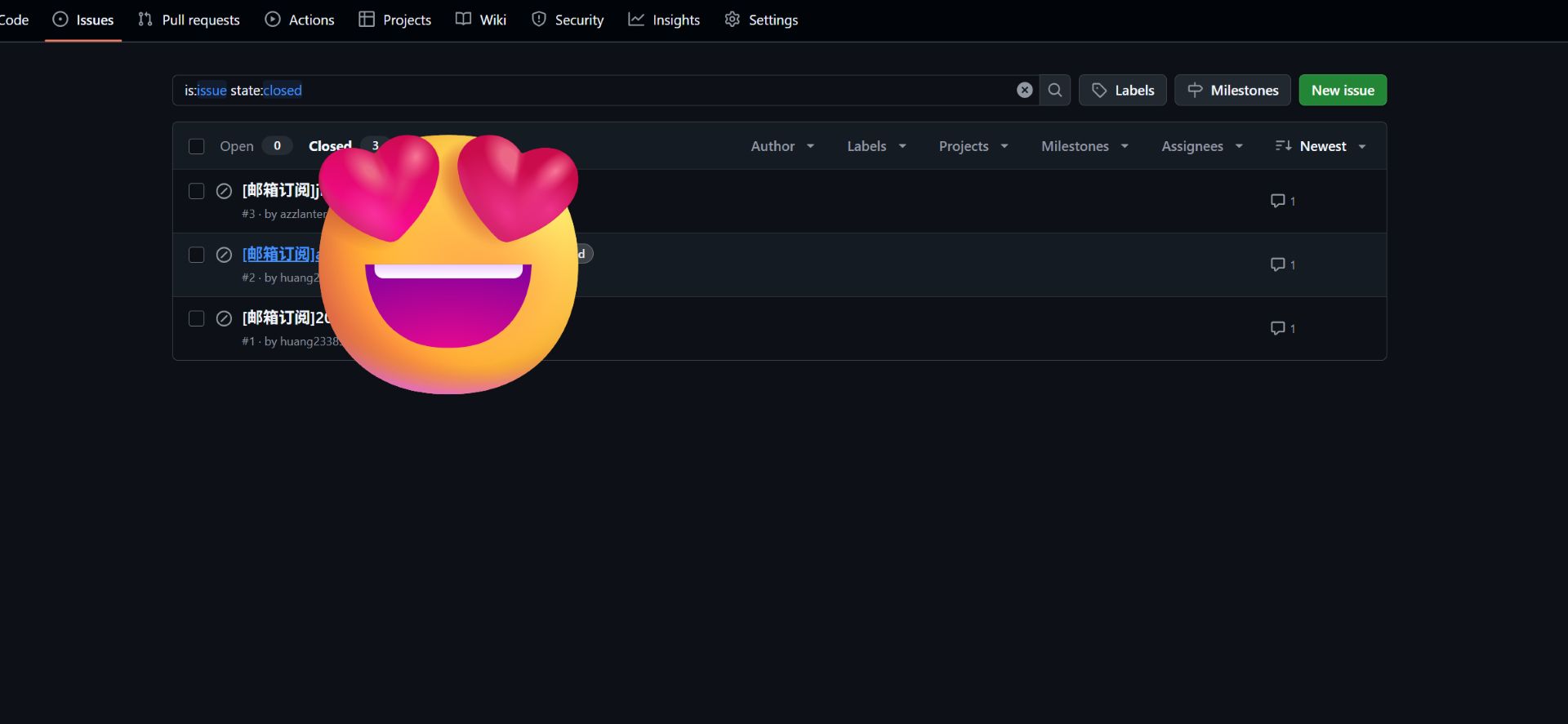The image size is (1568, 724).
Task: Click closed status icon of issue #3
Action: coord(224,191)
